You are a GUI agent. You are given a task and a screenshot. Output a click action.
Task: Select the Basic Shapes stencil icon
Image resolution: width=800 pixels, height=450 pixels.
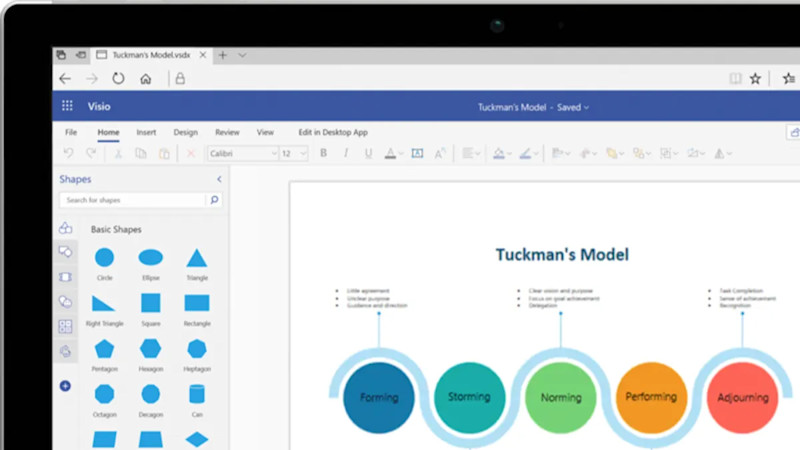(65, 228)
